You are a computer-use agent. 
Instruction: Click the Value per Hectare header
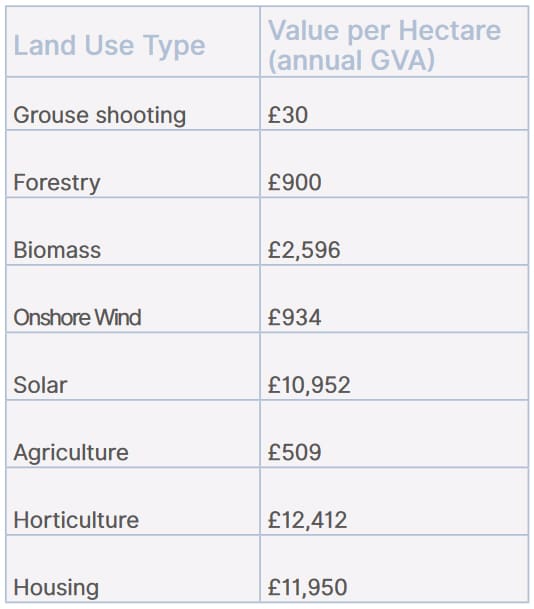tap(384, 45)
